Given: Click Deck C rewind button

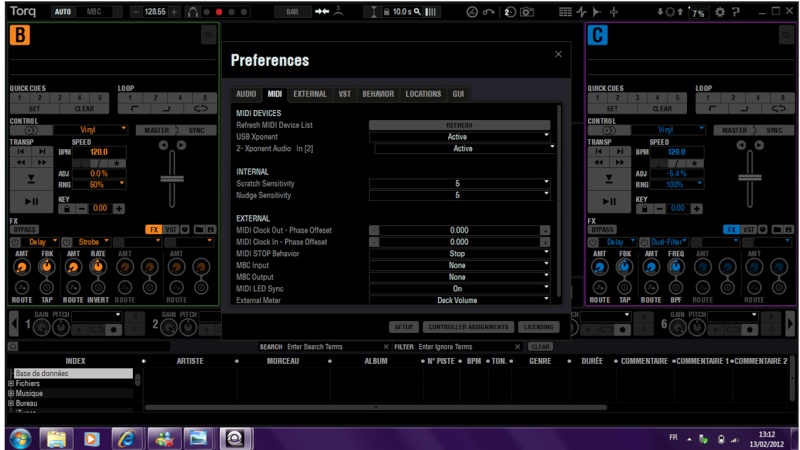Looking at the screenshot, I should (x=598, y=162).
